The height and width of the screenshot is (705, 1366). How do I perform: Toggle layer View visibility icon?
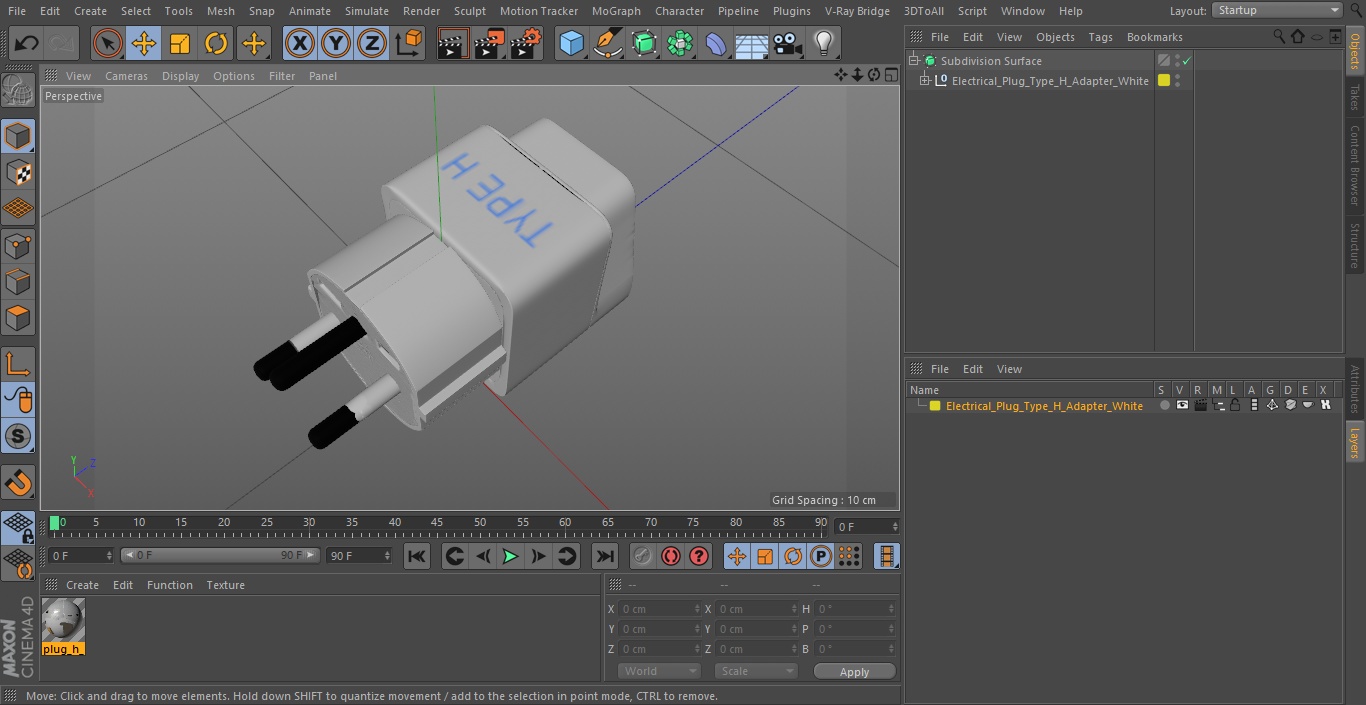point(1182,406)
